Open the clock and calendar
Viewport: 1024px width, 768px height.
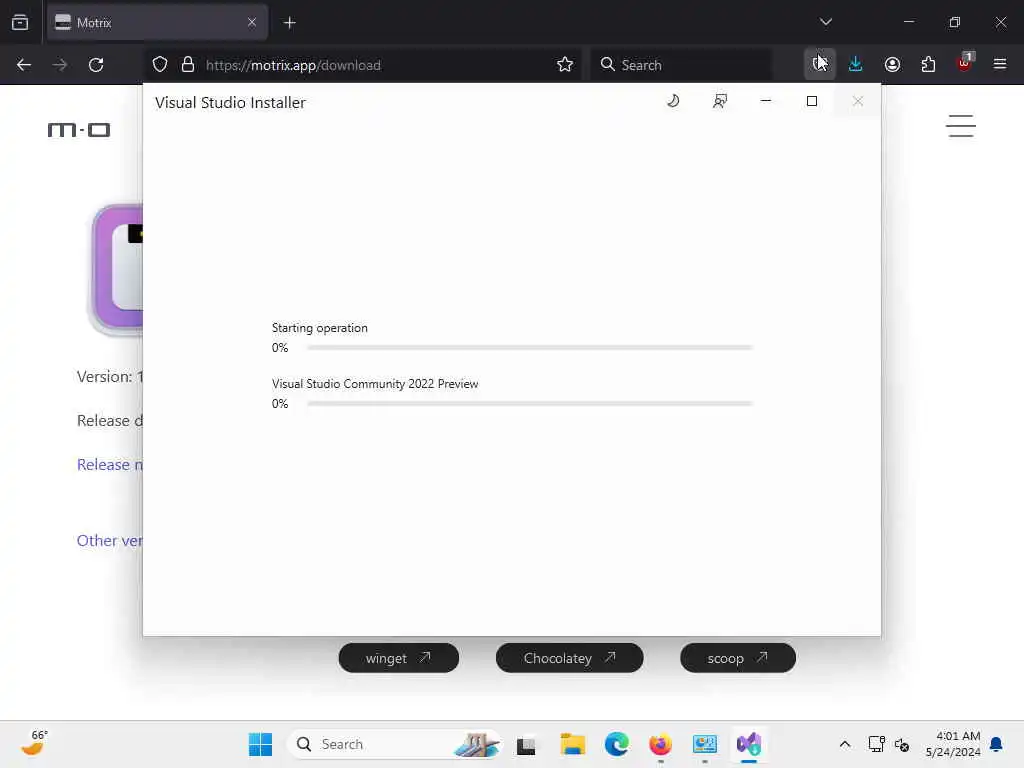953,744
